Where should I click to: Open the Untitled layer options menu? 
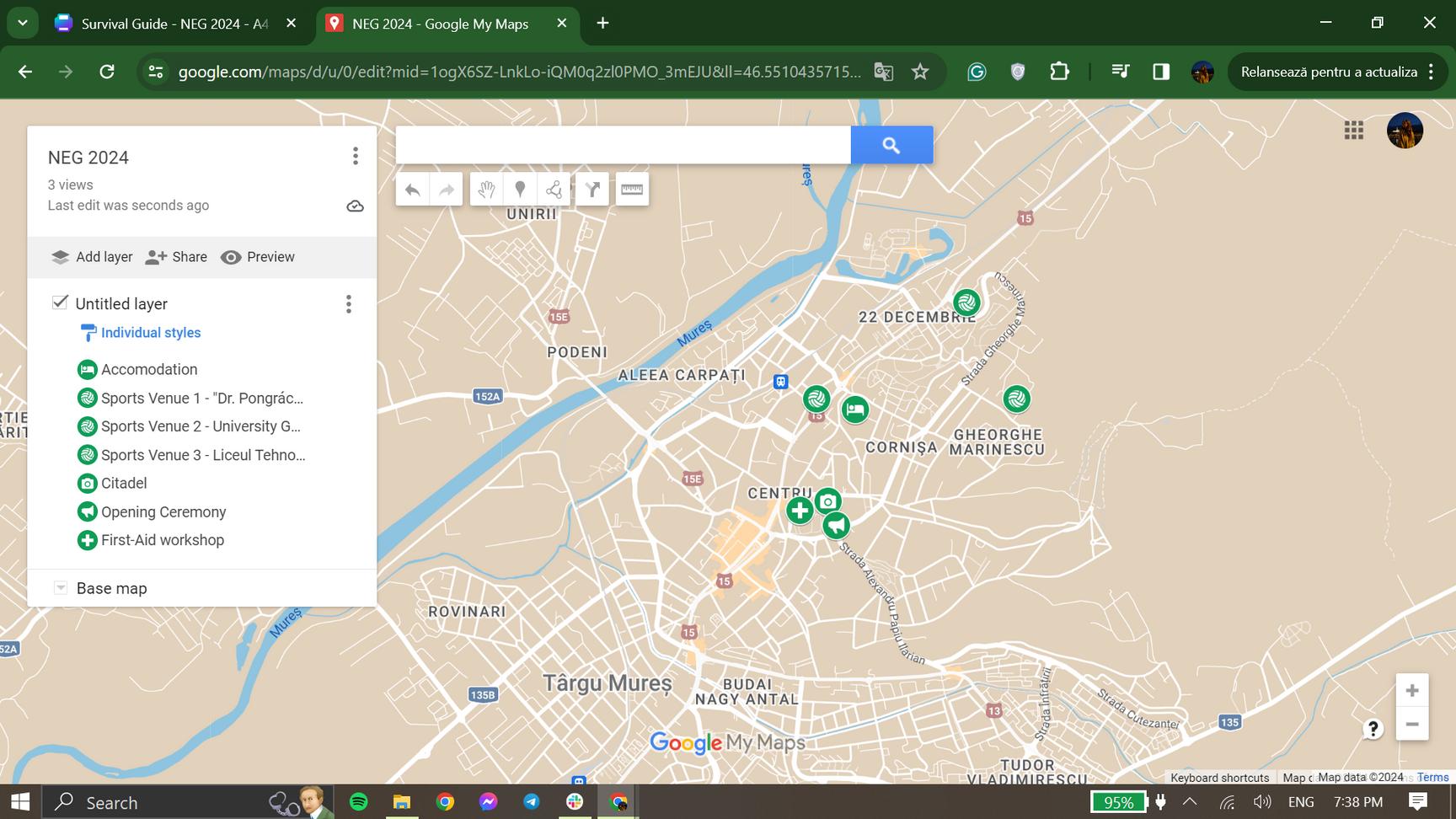tap(349, 304)
